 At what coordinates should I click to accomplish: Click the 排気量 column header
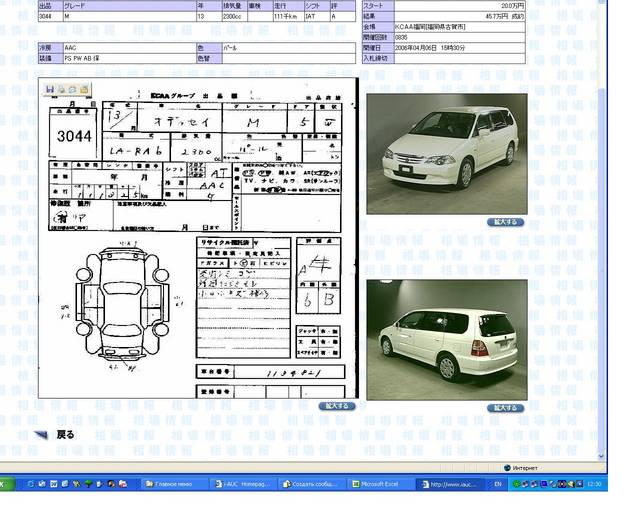(234, 6)
